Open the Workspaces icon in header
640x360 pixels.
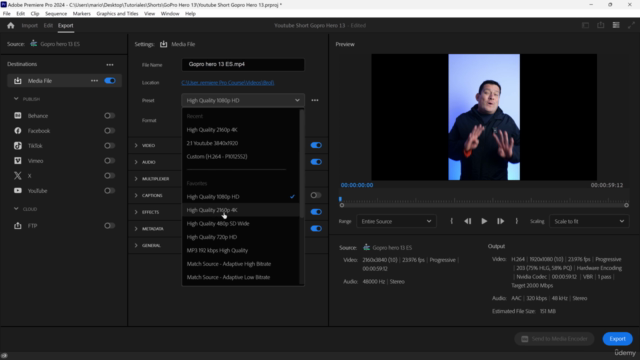pyautogui.click(x=616, y=25)
